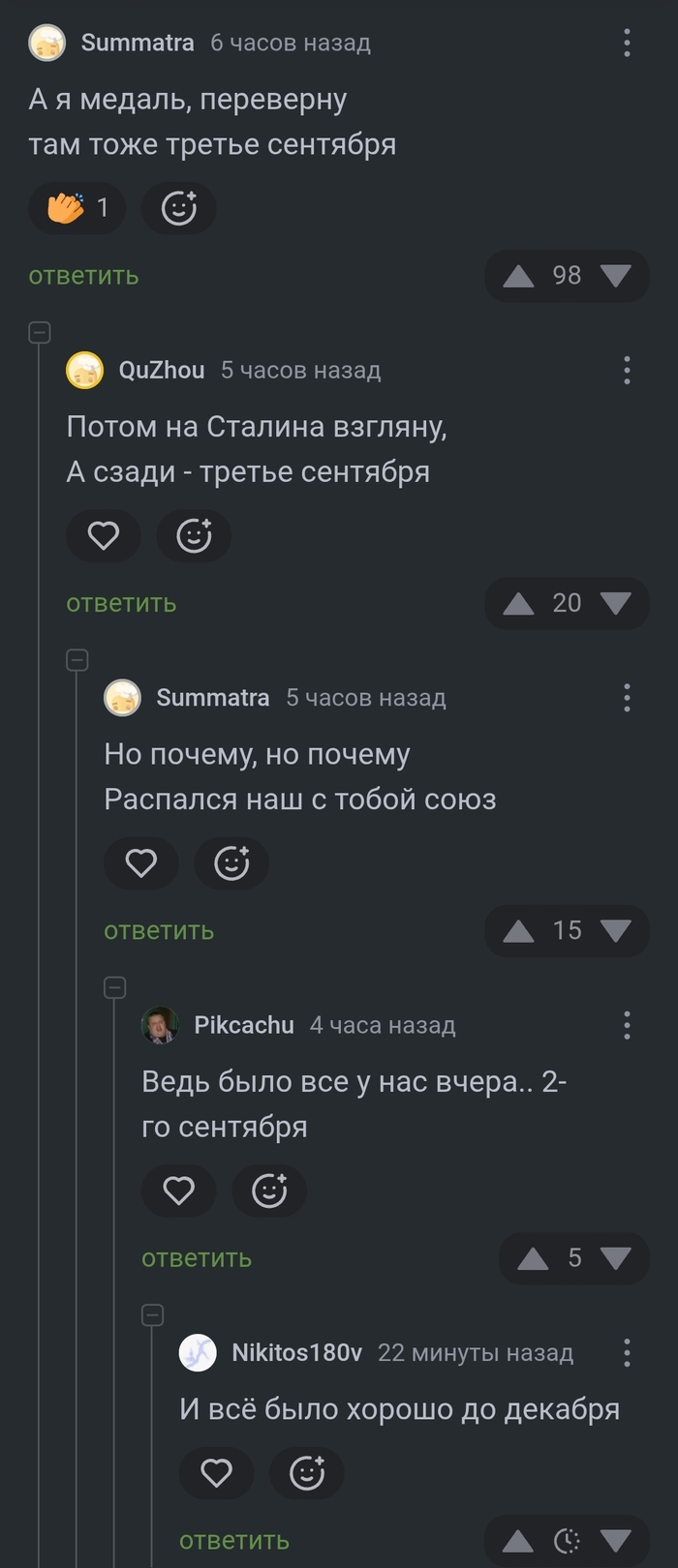
Task: Add emoji reaction to Summatra's top comment
Action: tap(178, 208)
